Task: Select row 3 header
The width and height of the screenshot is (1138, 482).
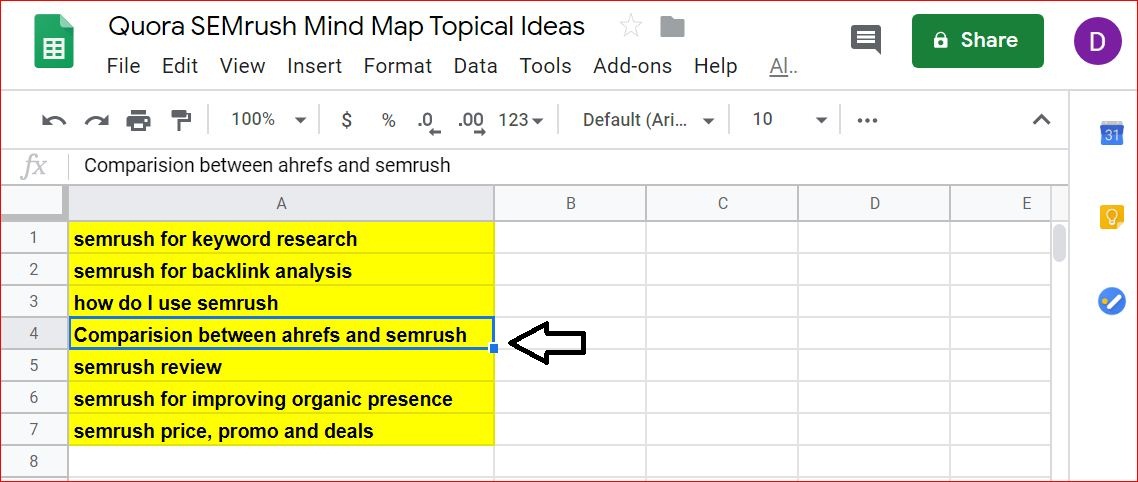Action: click(x=34, y=301)
